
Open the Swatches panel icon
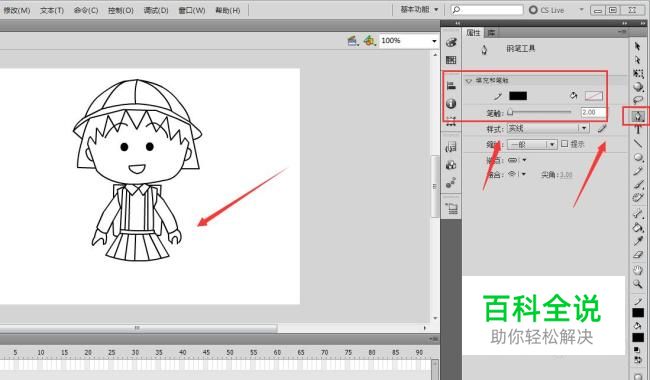[451, 60]
